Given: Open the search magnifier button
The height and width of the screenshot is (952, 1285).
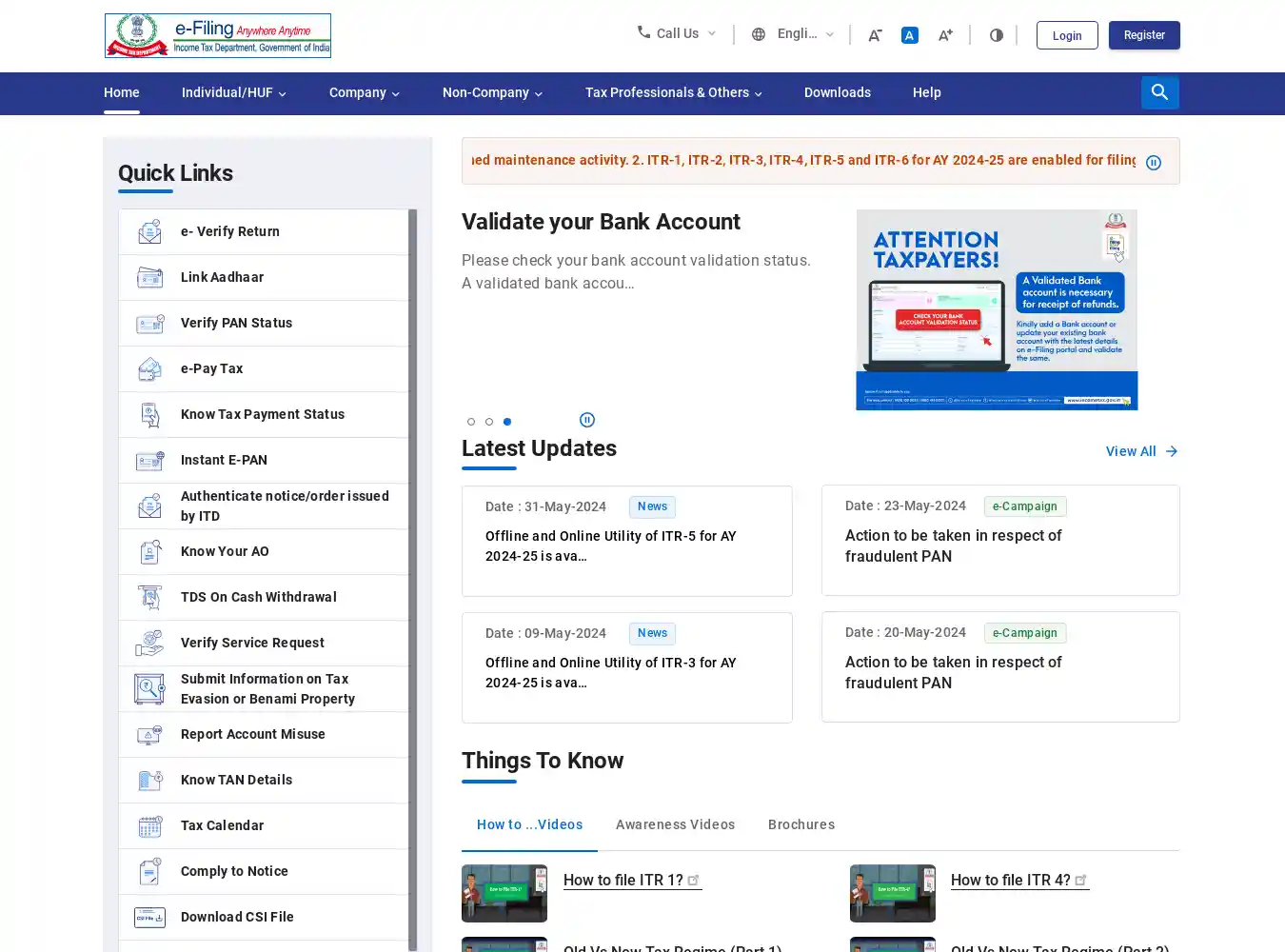Looking at the screenshot, I should click(x=1159, y=92).
